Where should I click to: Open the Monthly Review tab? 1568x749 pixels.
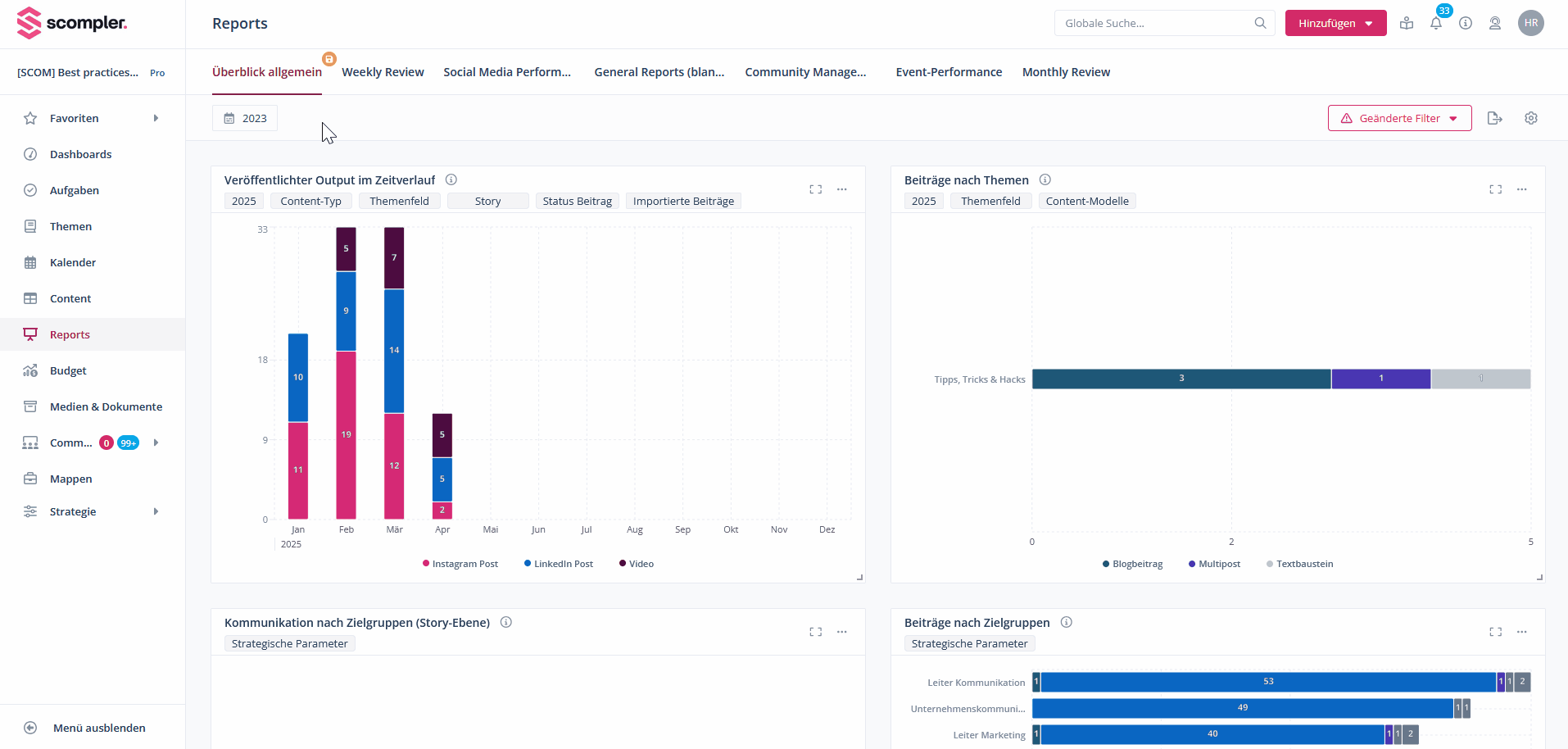click(1066, 72)
